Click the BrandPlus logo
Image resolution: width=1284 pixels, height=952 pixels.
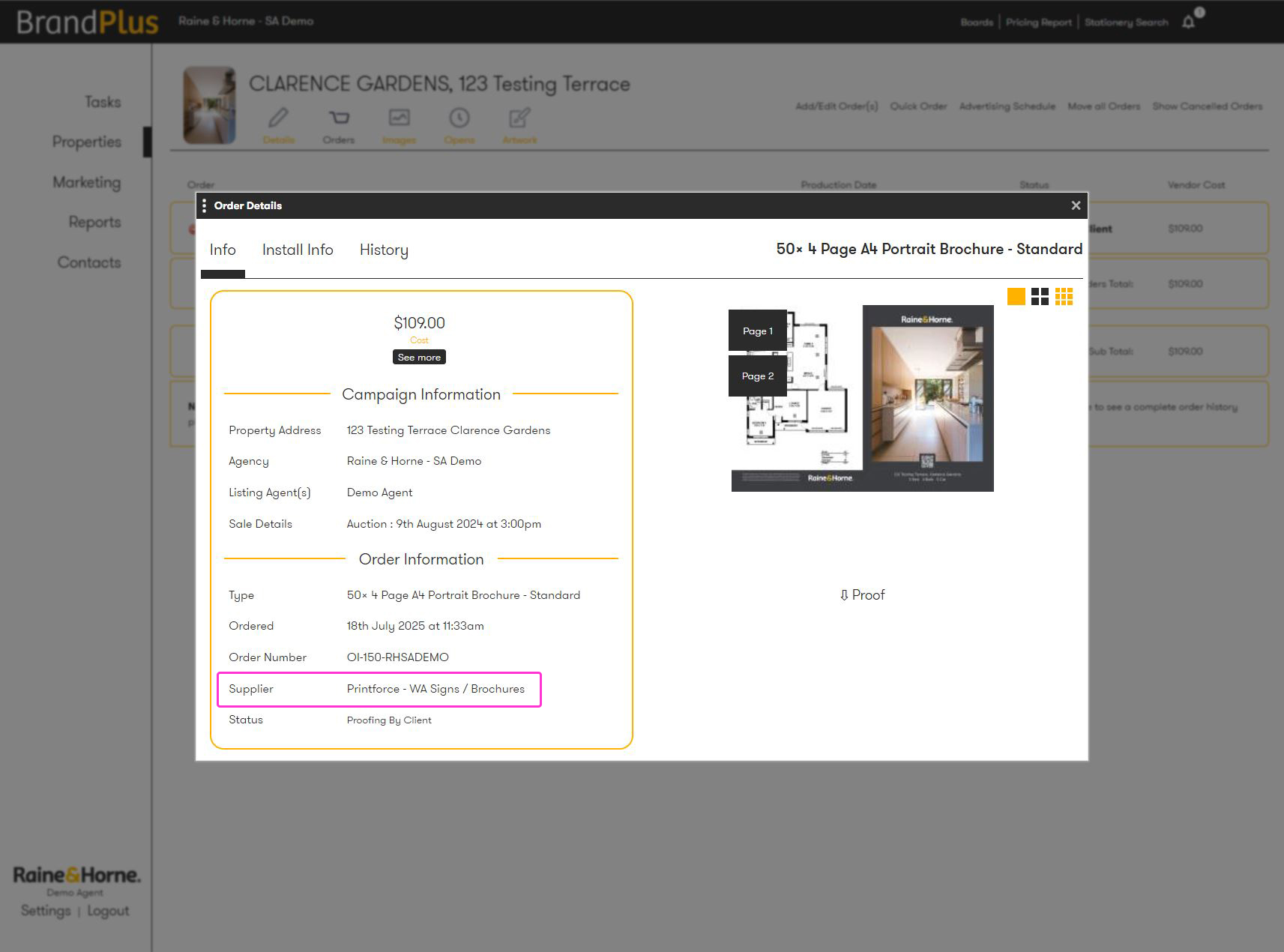pos(88,22)
